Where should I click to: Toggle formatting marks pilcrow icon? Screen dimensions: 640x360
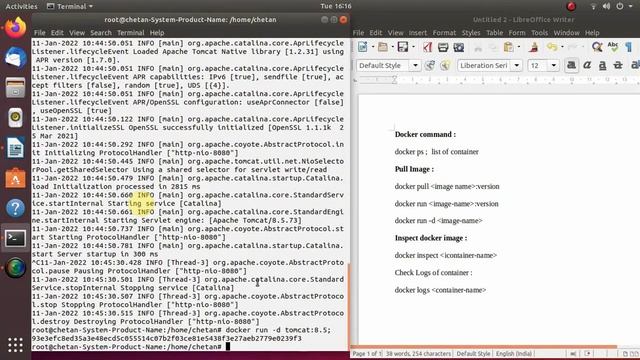point(629,47)
